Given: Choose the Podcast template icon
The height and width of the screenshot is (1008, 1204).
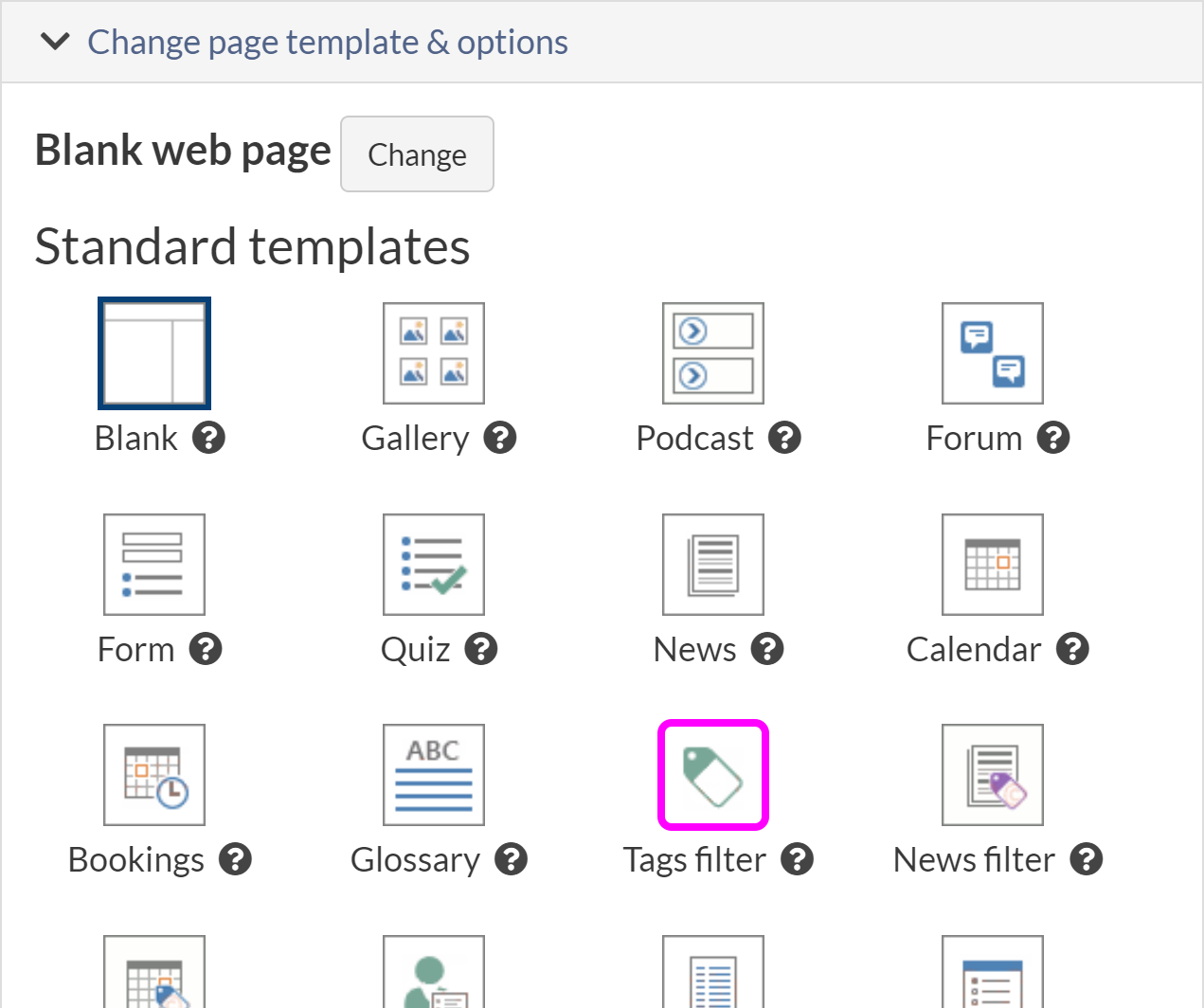Looking at the screenshot, I should point(712,352).
